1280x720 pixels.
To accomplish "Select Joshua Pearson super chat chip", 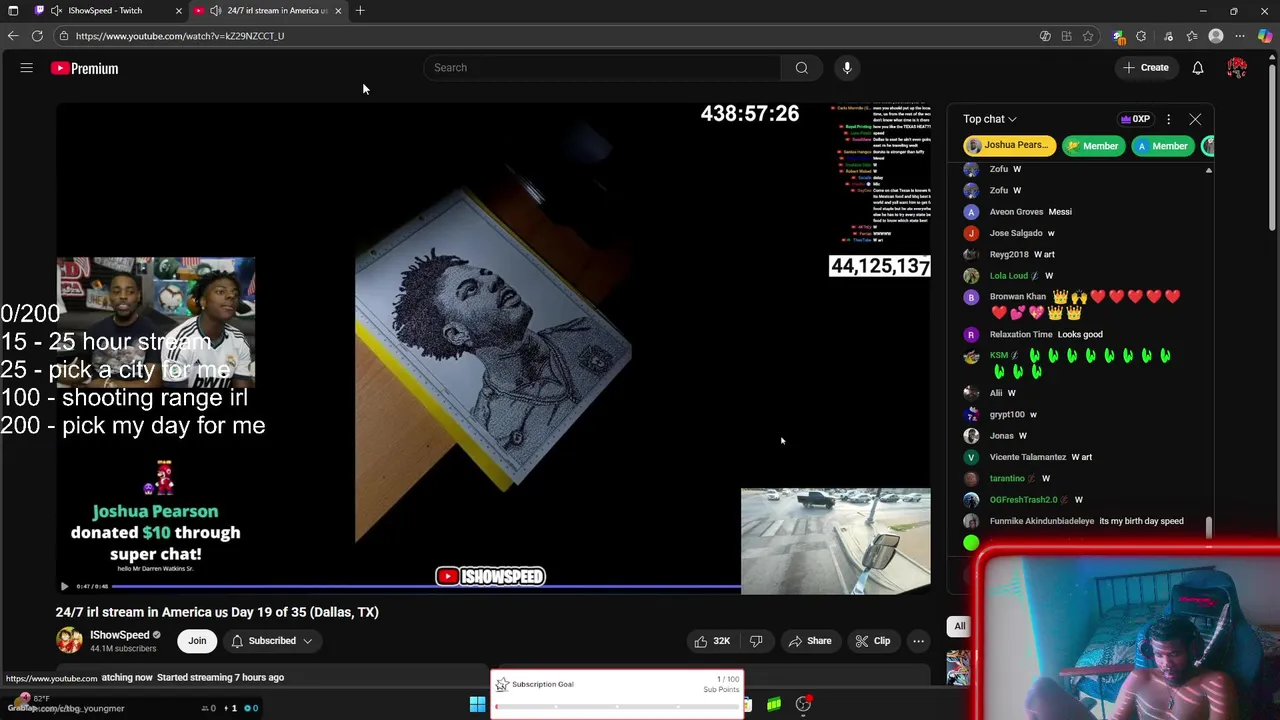I will pos(1009,146).
